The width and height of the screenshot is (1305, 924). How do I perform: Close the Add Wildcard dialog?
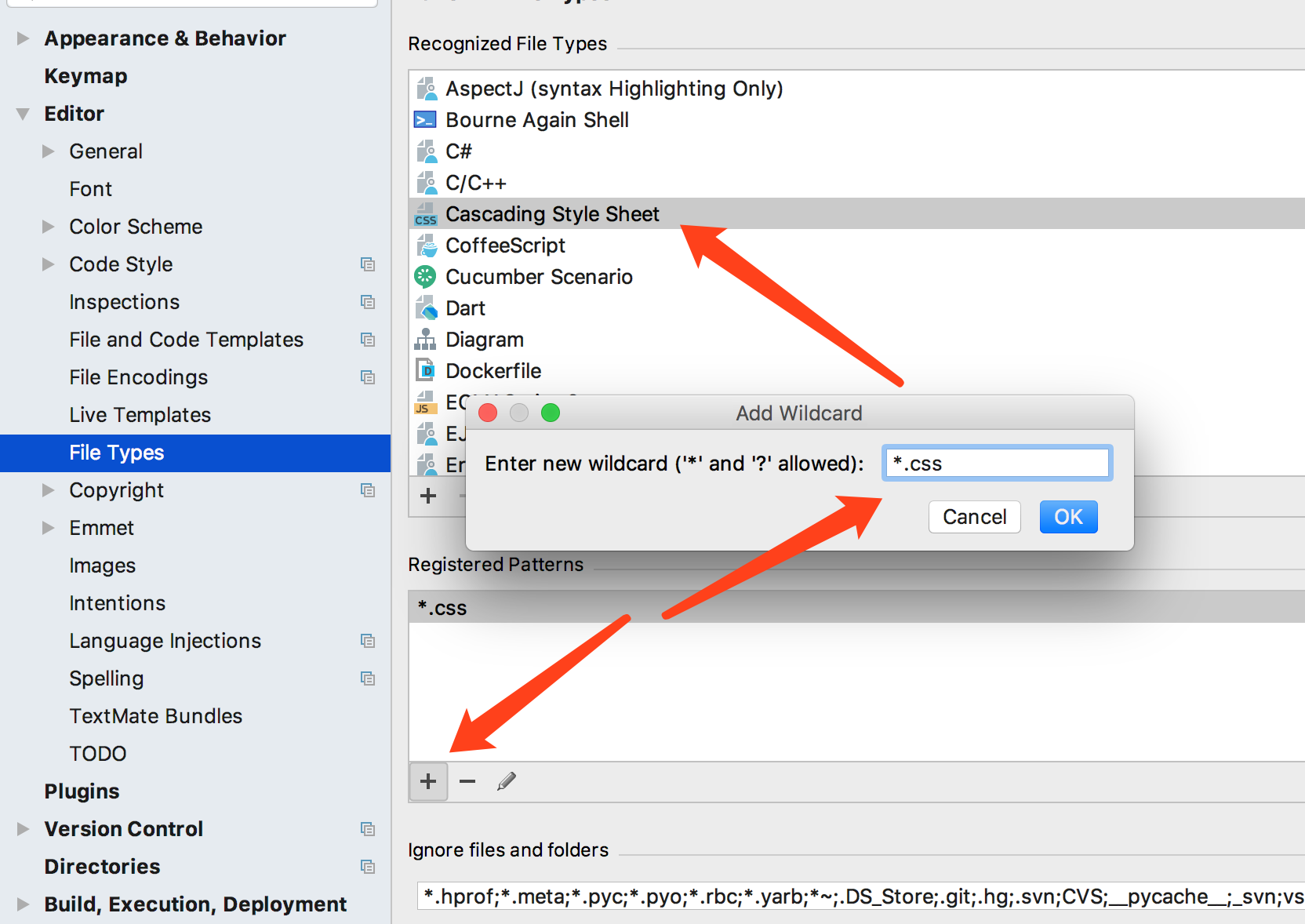[x=488, y=413]
